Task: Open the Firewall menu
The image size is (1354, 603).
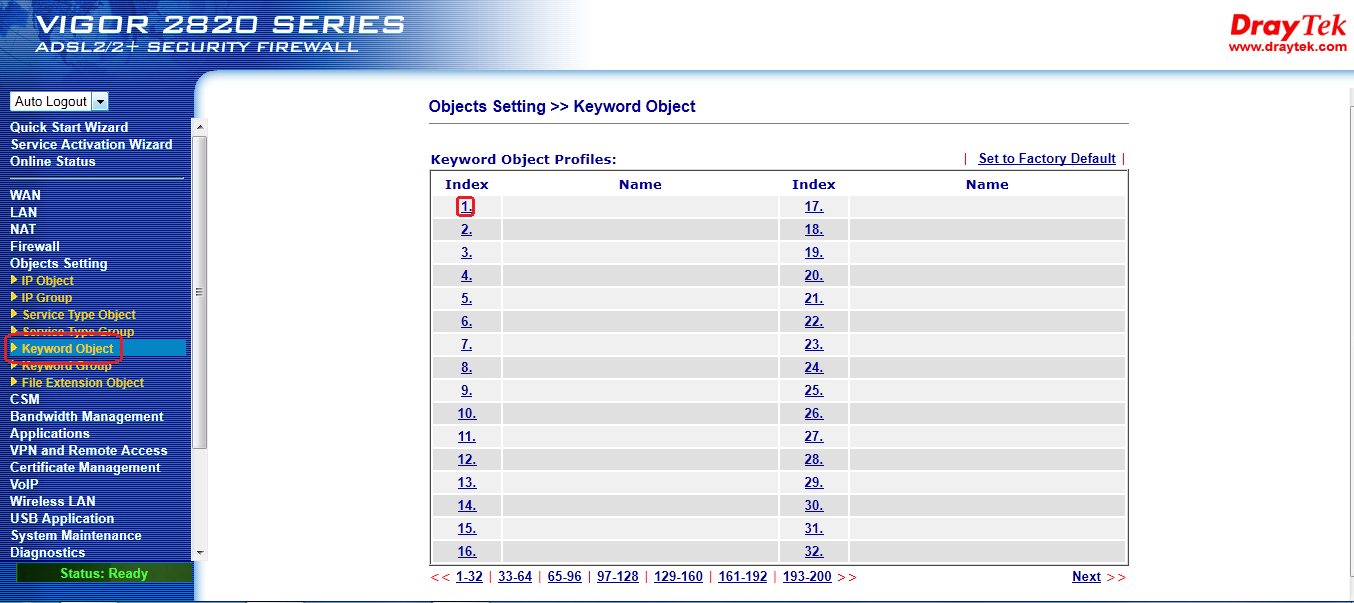Action: coord(35,247)
